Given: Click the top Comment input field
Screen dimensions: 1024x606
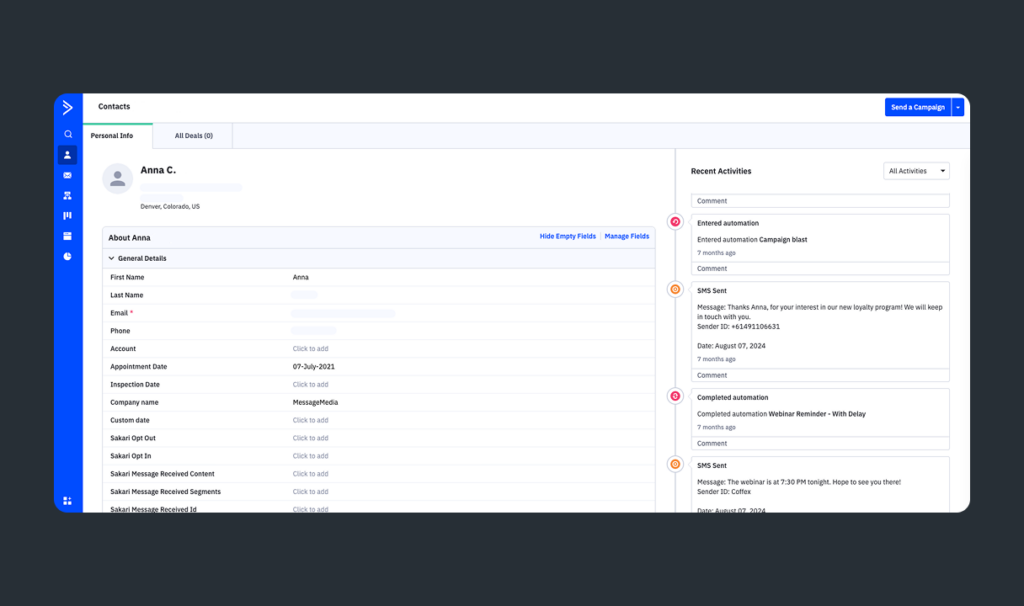Looking at the screenshot, I should (x=820, y=201).
